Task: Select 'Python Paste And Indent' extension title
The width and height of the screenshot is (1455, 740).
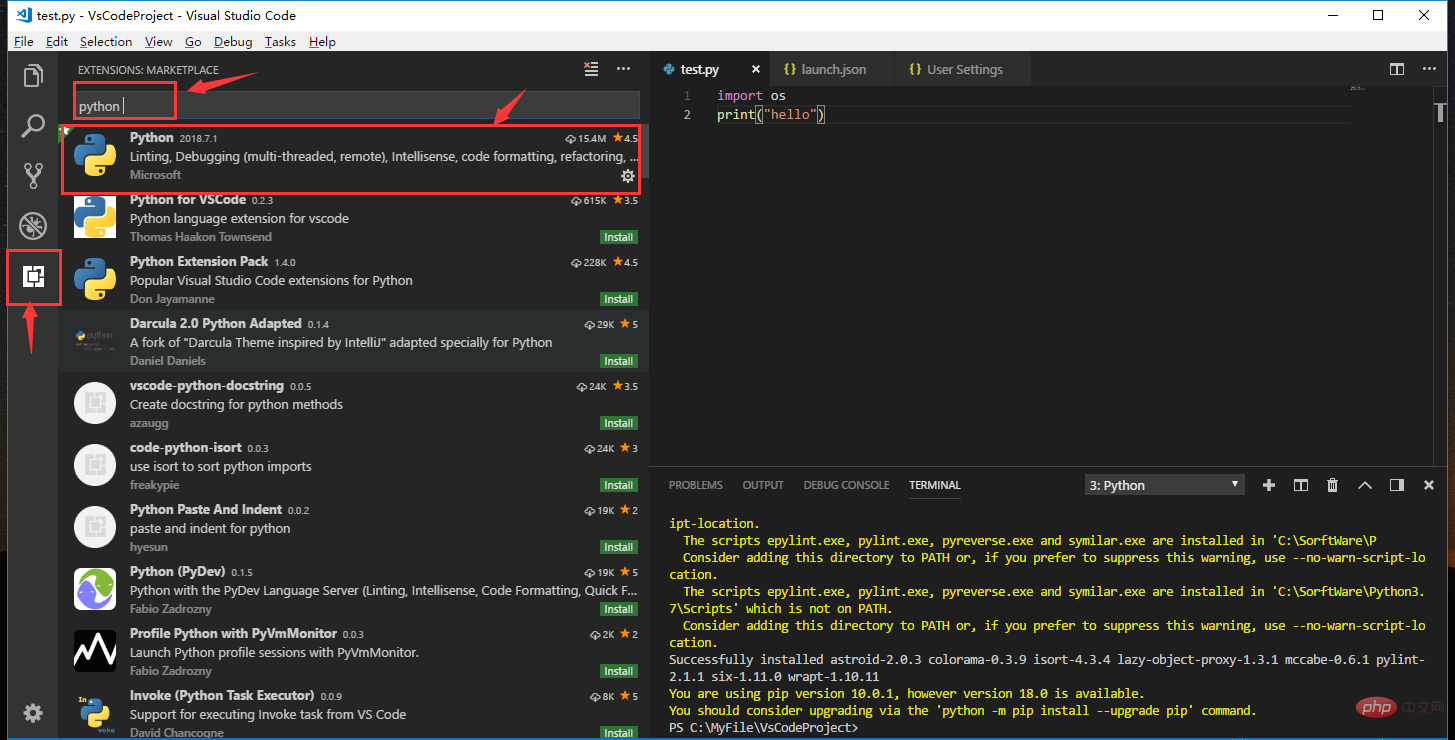Action: [206, 509]
